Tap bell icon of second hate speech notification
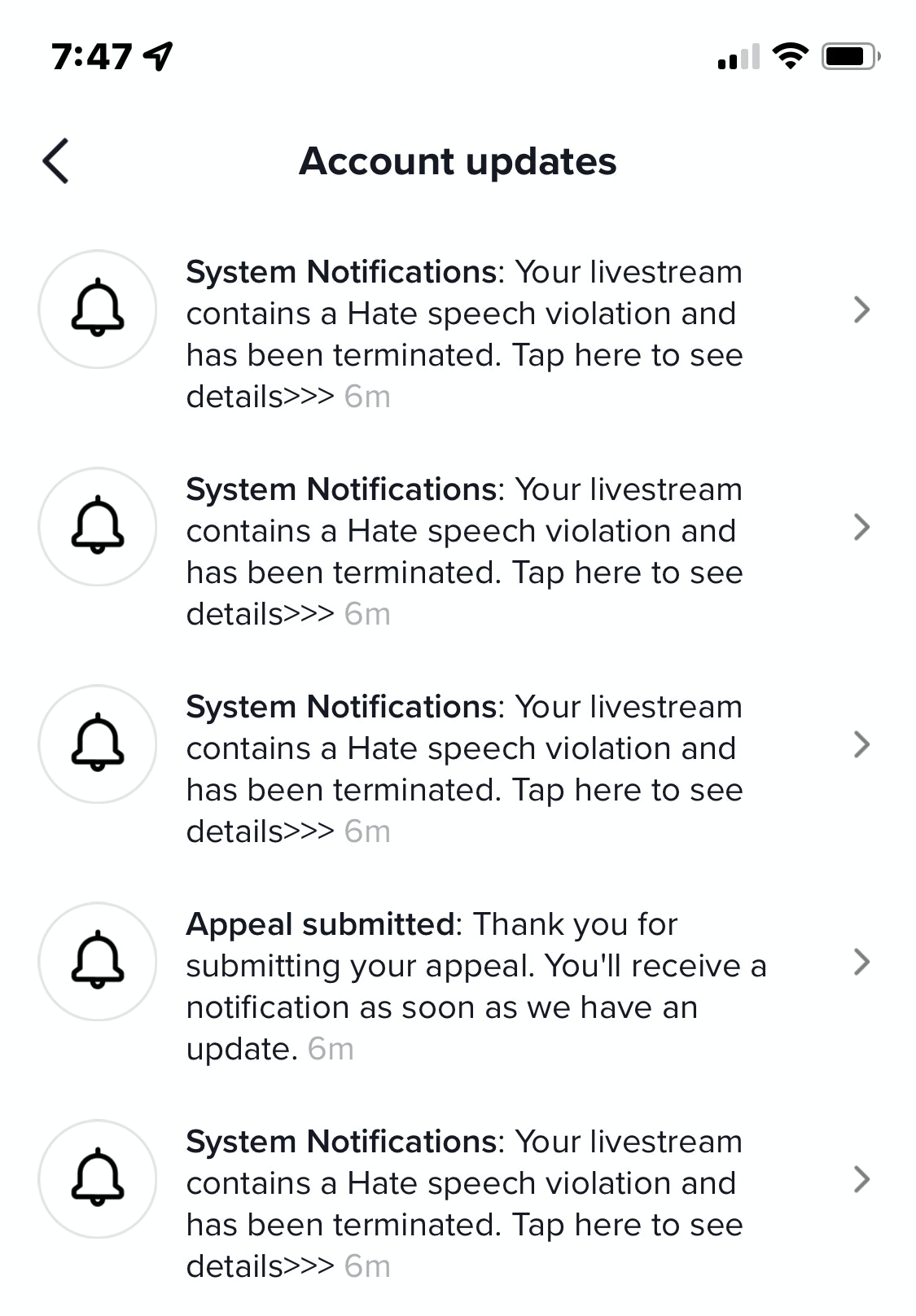 (x=98, y=527)
